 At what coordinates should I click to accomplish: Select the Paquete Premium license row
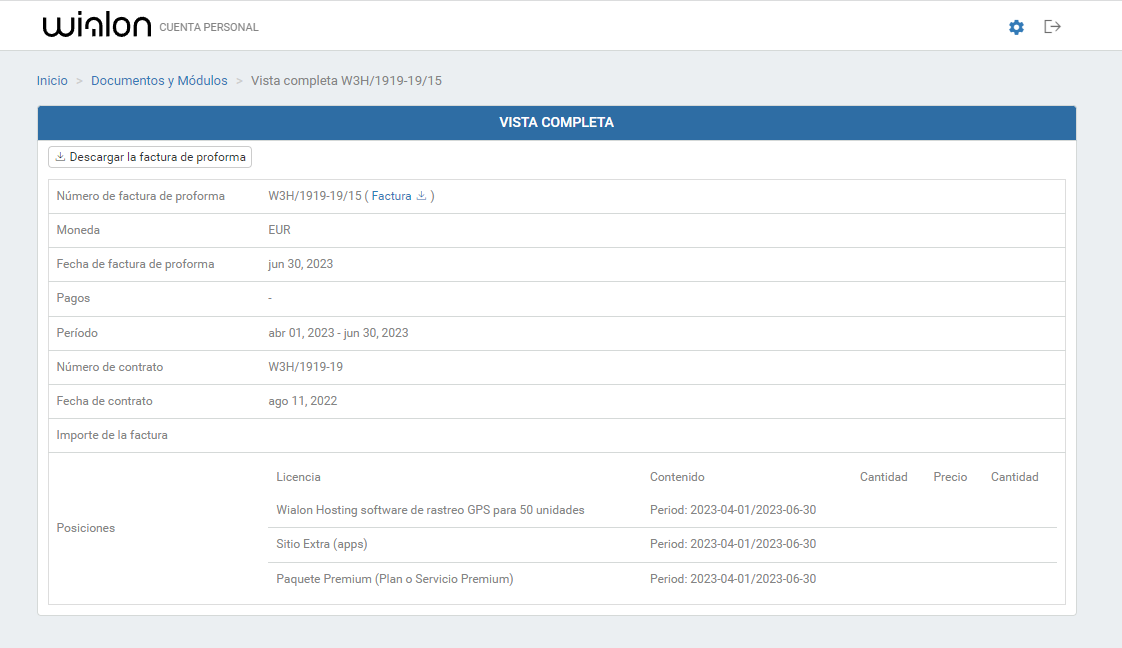(x=394, y=578)
